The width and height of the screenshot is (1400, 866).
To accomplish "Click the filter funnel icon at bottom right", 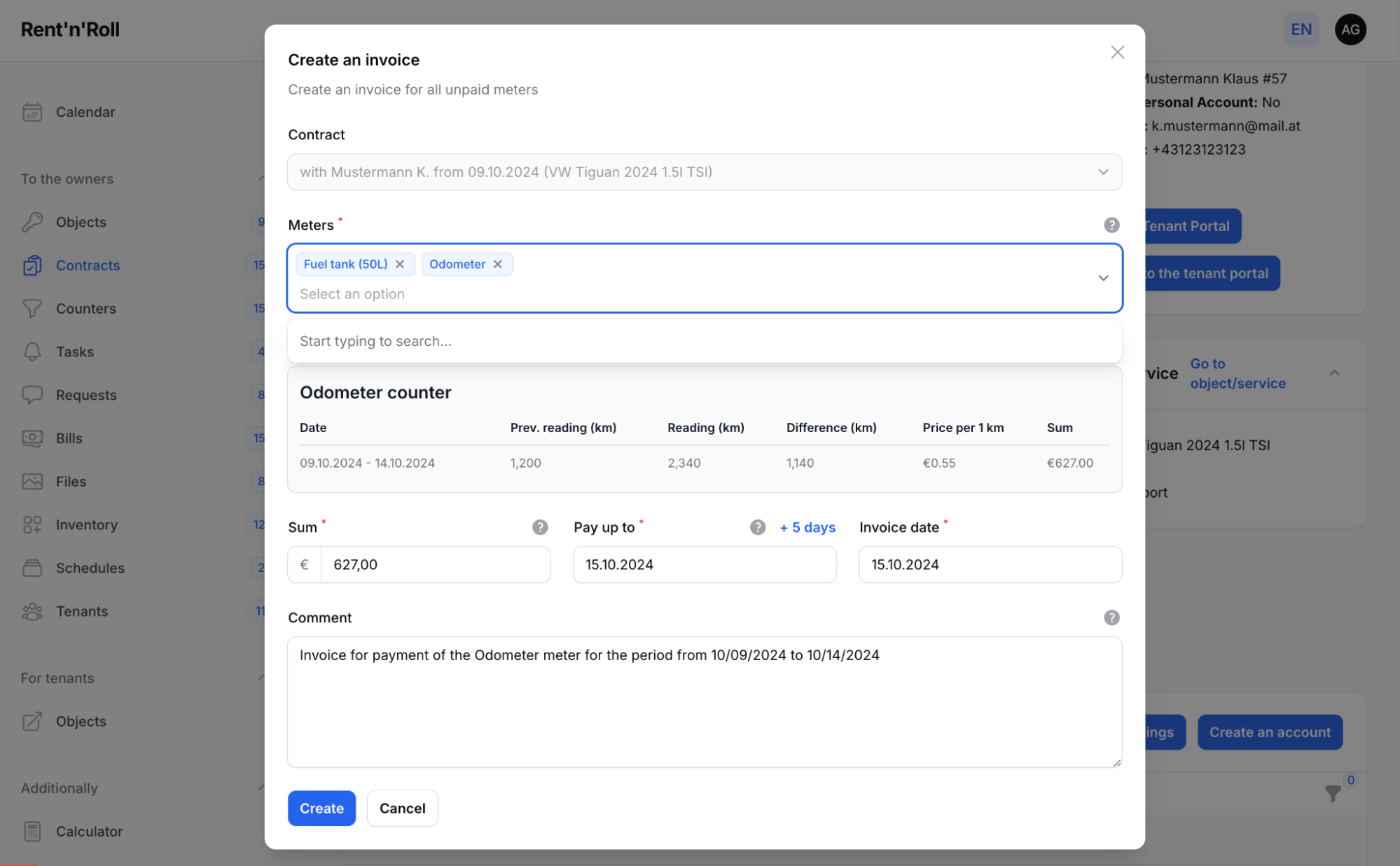I will click(x=1333, y=793).
